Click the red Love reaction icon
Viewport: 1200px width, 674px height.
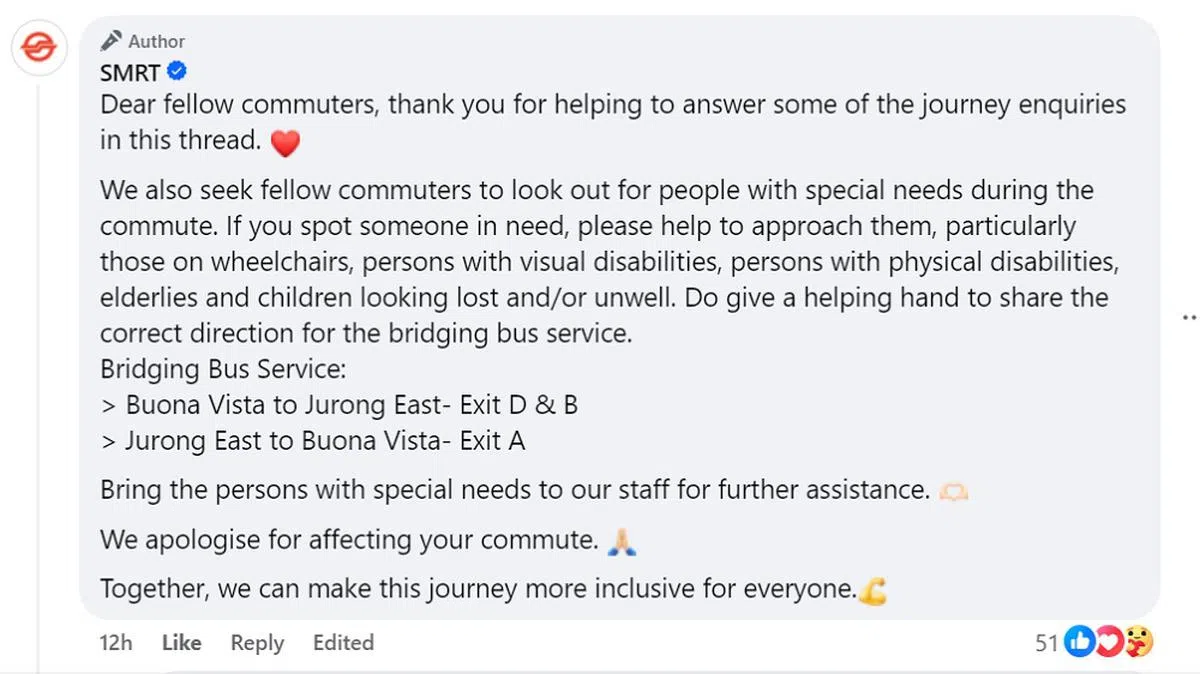1108,642
